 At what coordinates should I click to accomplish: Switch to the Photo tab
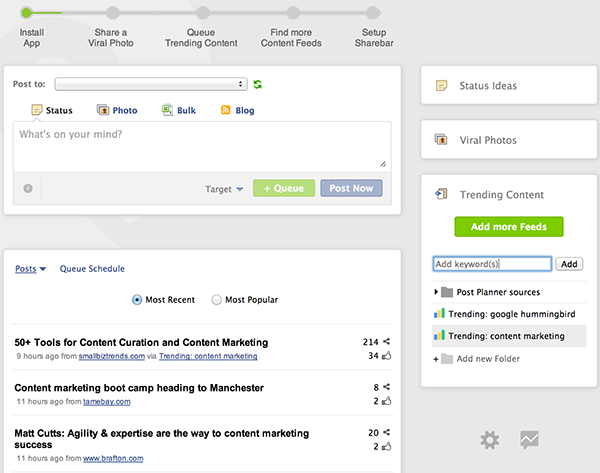point(117,110)
